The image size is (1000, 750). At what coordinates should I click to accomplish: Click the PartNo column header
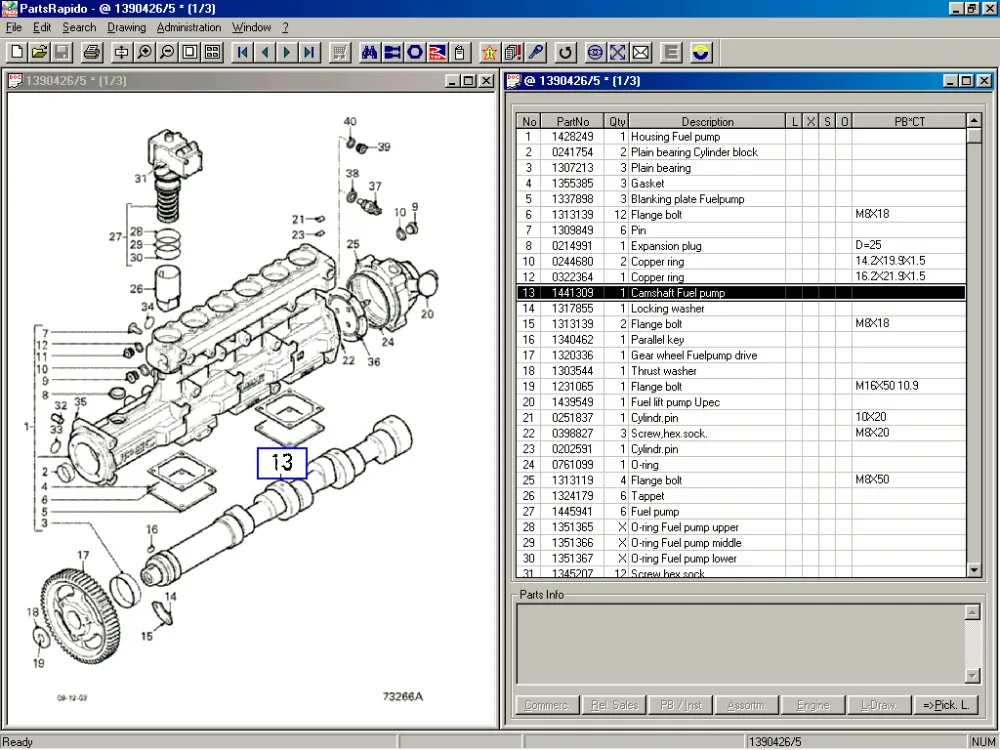[573, 122]
